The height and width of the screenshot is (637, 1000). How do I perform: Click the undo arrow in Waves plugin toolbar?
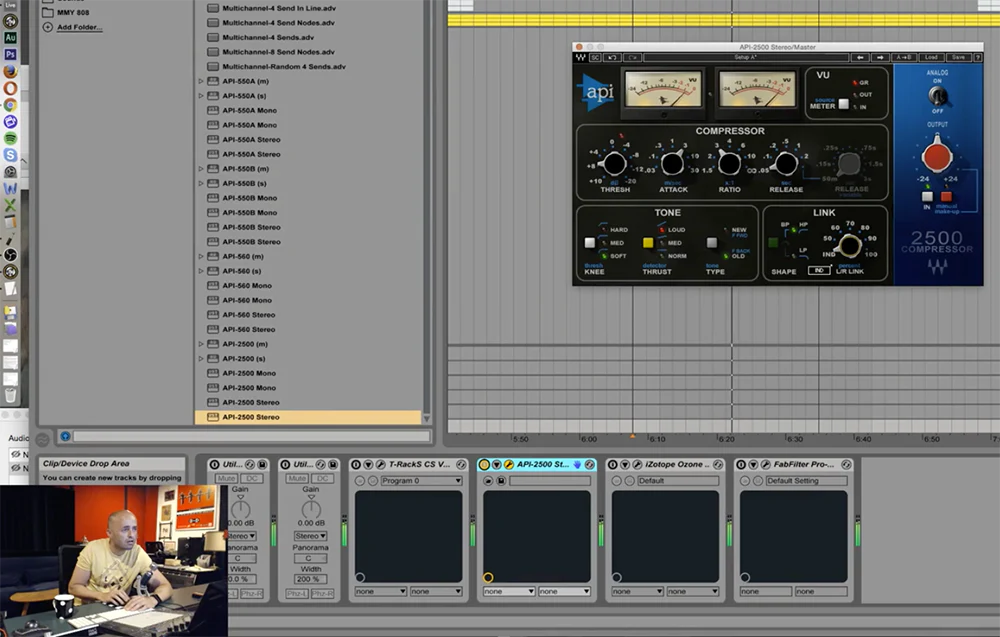(x=613, y=58)
